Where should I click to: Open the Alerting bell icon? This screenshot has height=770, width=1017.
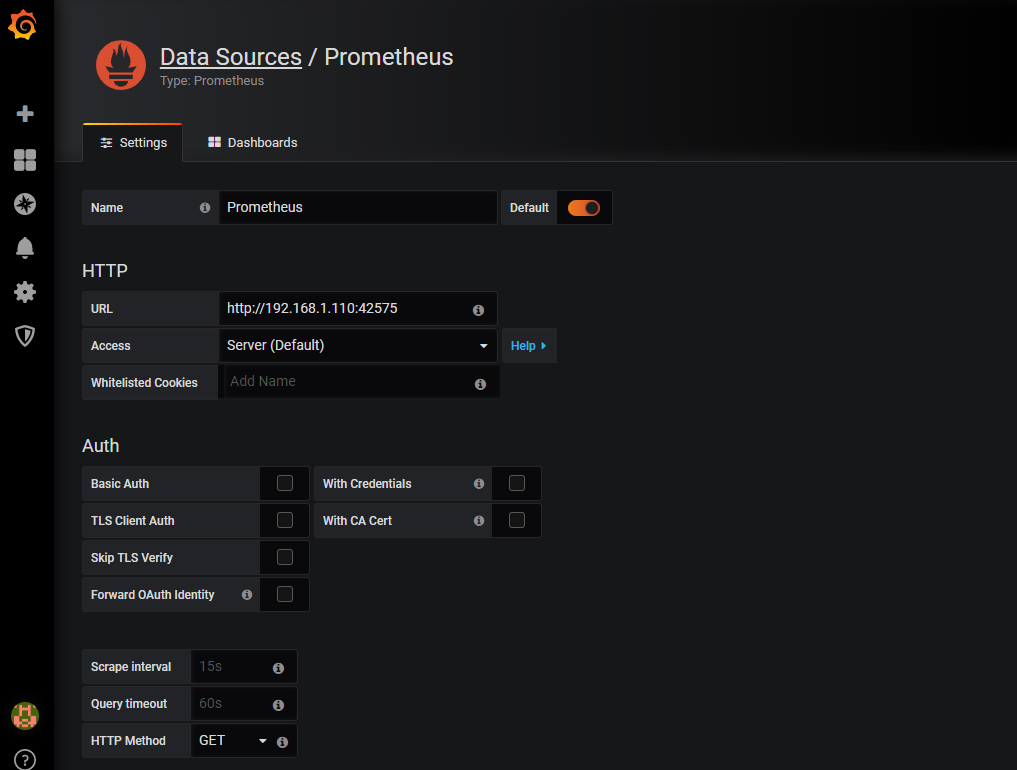point(25,248)
